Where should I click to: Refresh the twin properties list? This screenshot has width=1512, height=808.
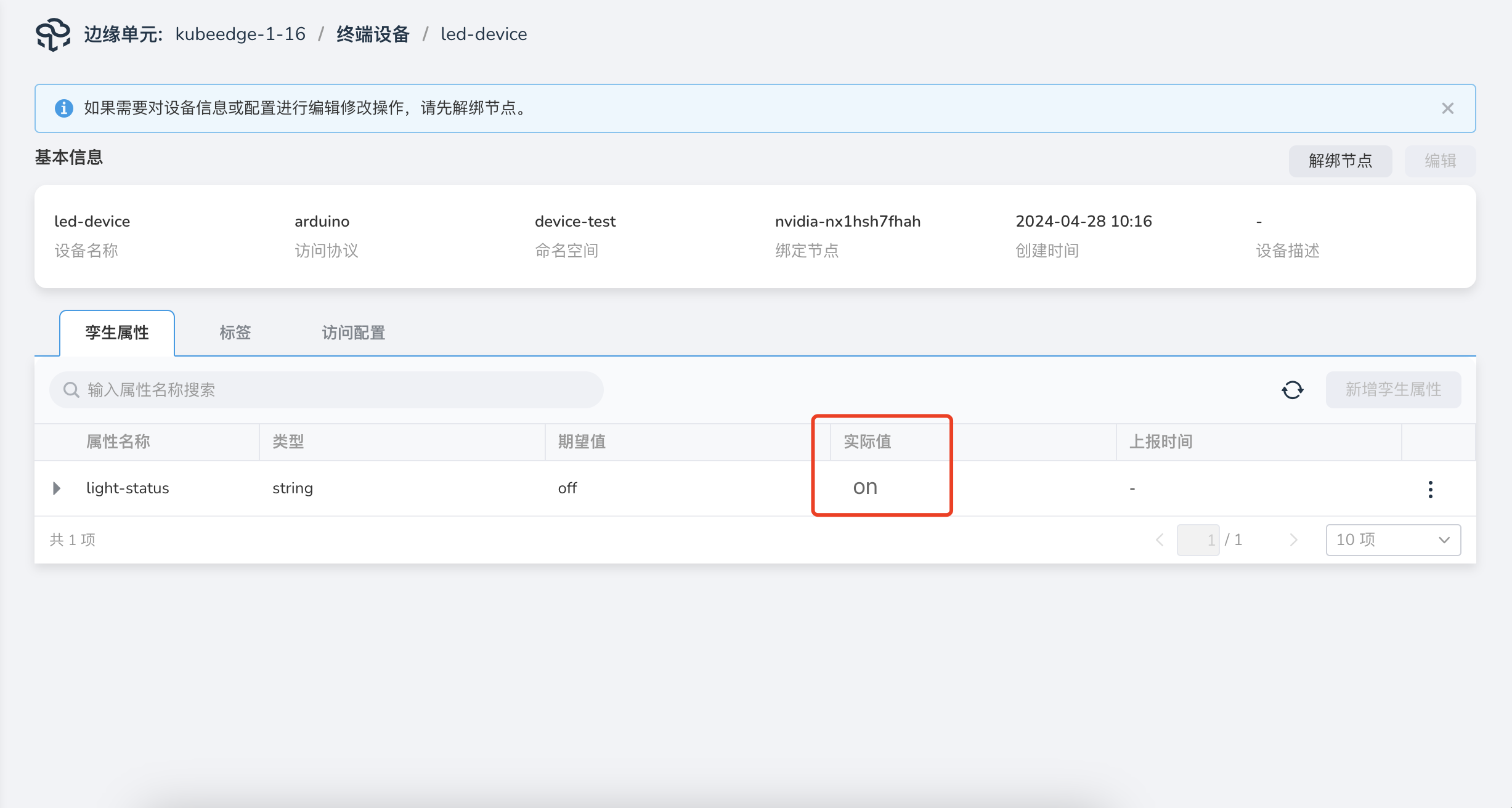point(1292,390)
